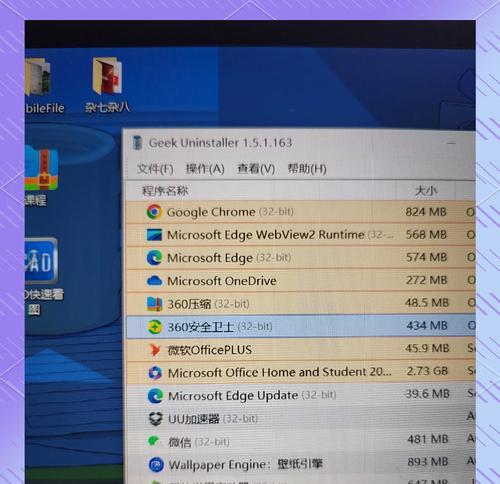Select the UU加速器 entry icon
Viewport: 500px width, 484px height.
coord(155,419)
